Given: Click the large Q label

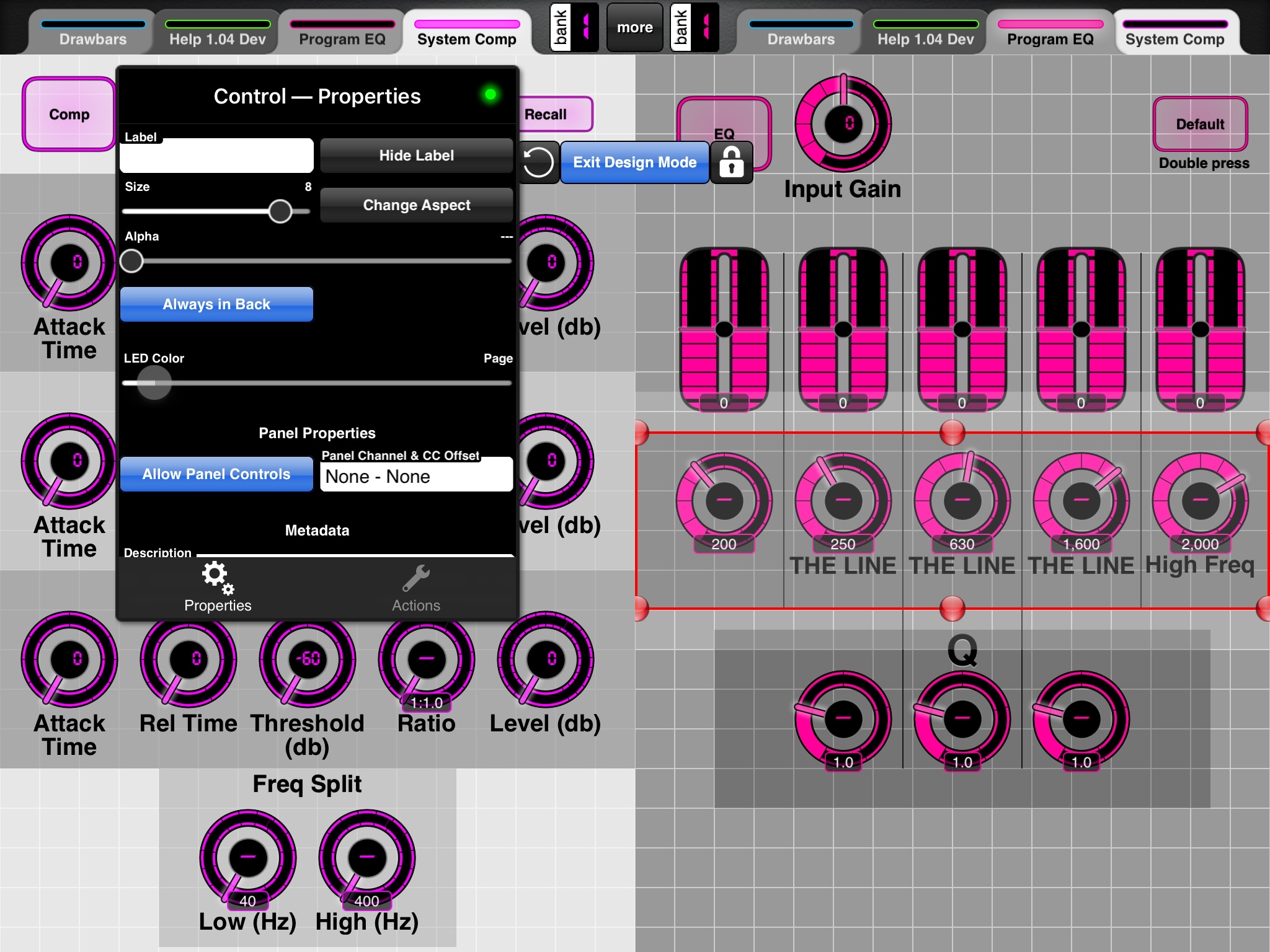Looking at the screenshot, I should pyautogui.click(x=962, y=651).
